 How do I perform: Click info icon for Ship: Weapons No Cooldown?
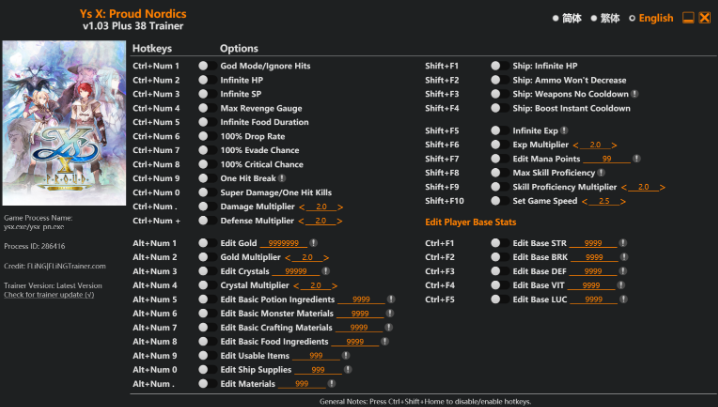coord(635,94)
